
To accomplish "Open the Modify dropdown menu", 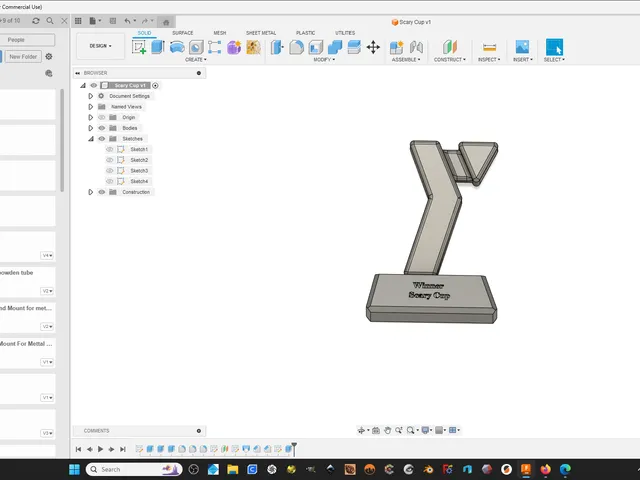I will (324, 60).
